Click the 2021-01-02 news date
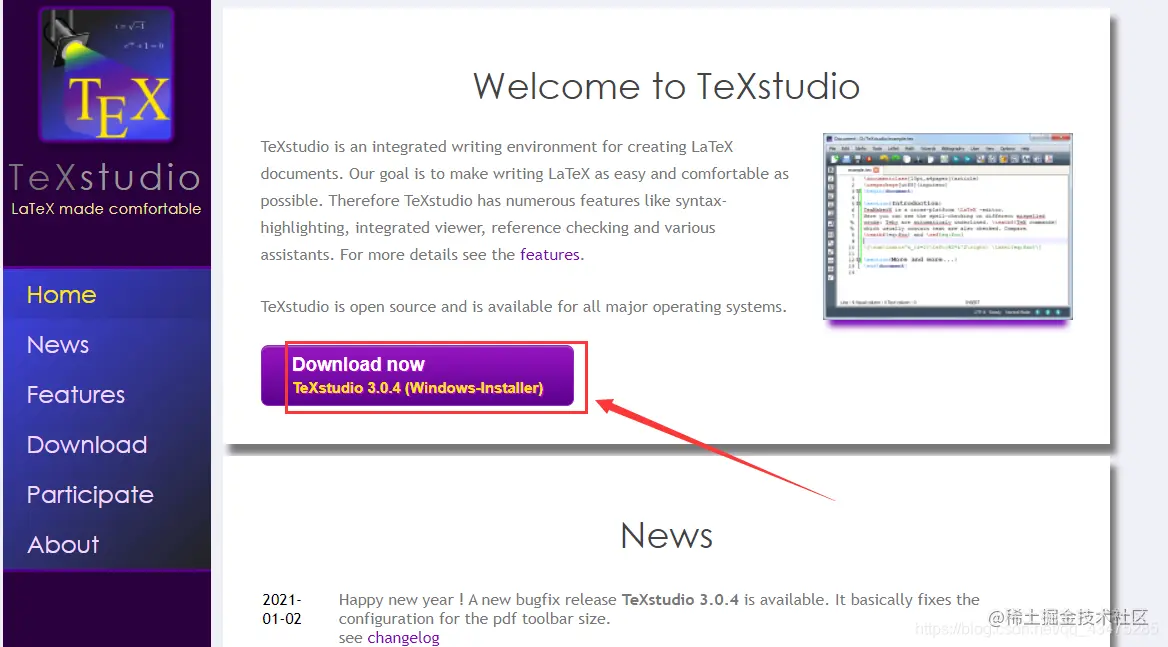This screenshot has width=1168, height=647. [x=282, y=609]
